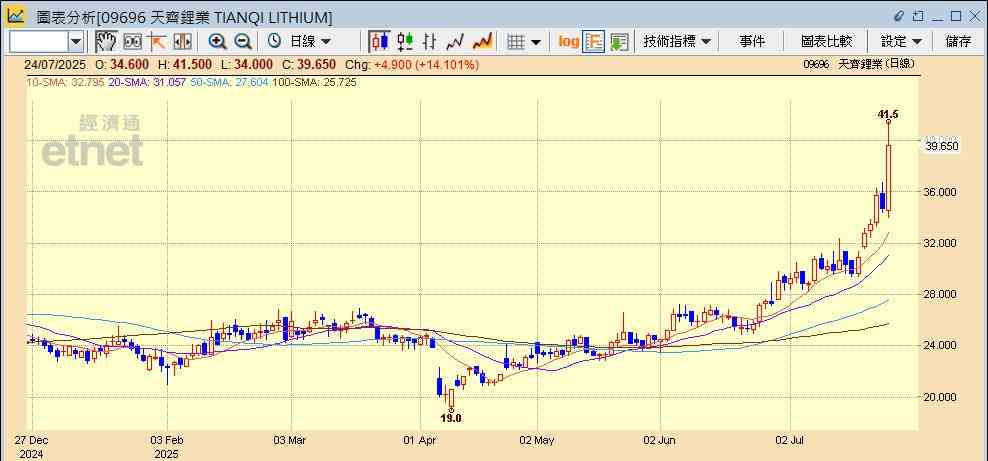
Task: Click the C: 39.650 close value
Action: 309,65
